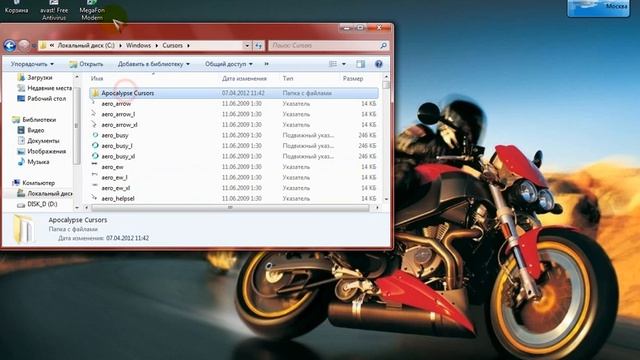The height and width of the screenshot is (360, 640).
Task: Select the aero_busy_l file
Action: pos(233,146)
